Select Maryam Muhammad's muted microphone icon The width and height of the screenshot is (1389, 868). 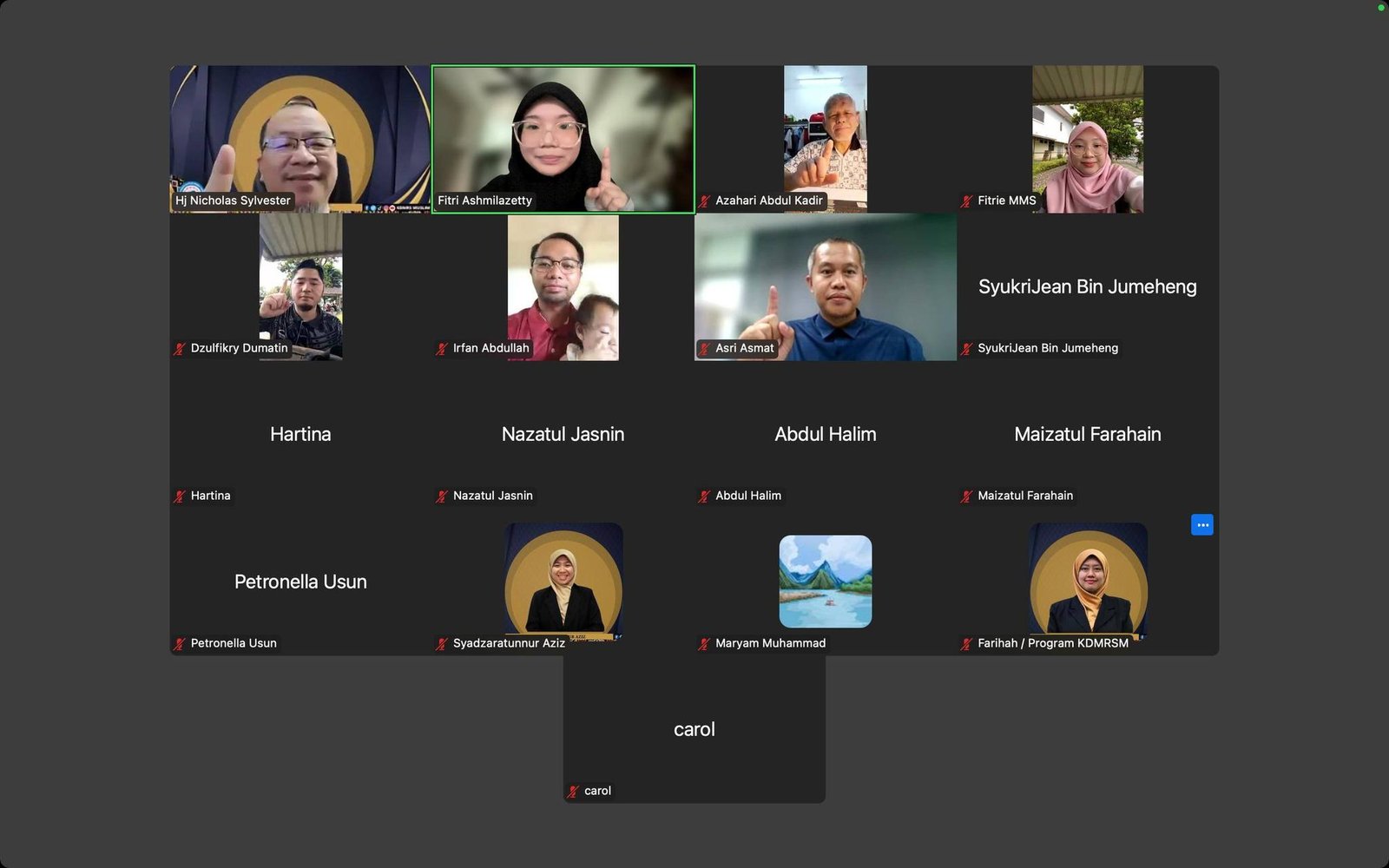(705, 644)
